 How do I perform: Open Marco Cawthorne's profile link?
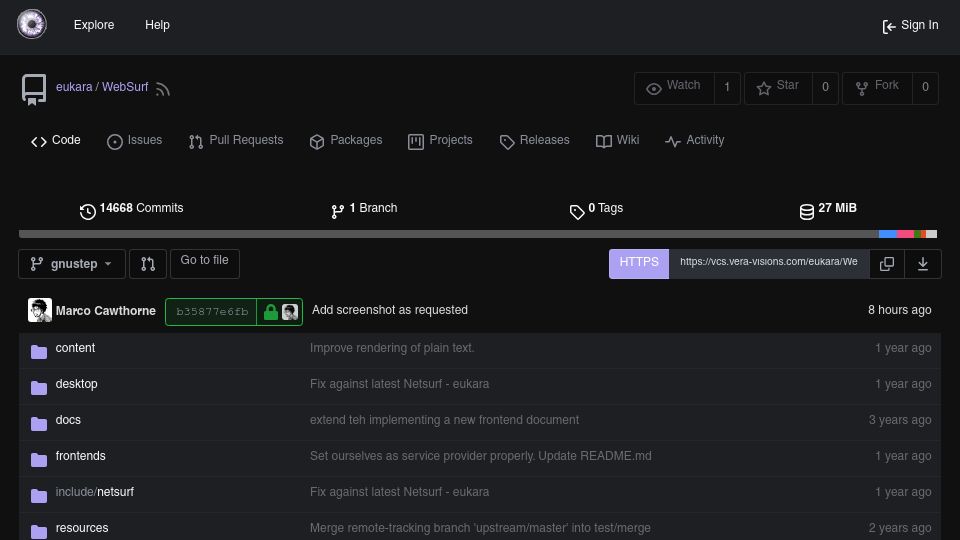coord(105,311)
